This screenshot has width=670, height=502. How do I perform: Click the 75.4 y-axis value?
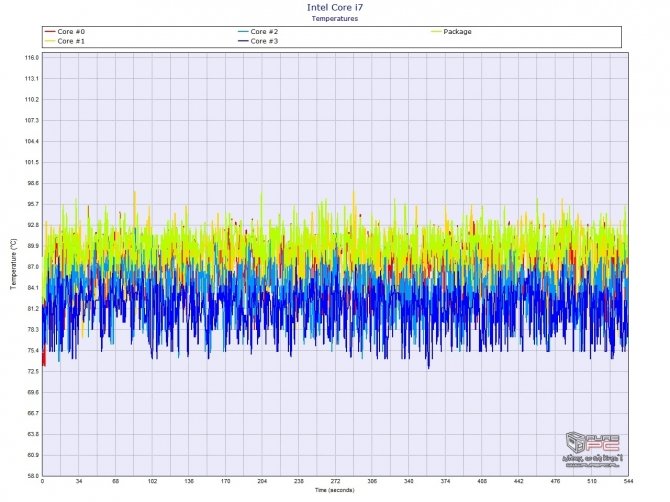point(33,351)
